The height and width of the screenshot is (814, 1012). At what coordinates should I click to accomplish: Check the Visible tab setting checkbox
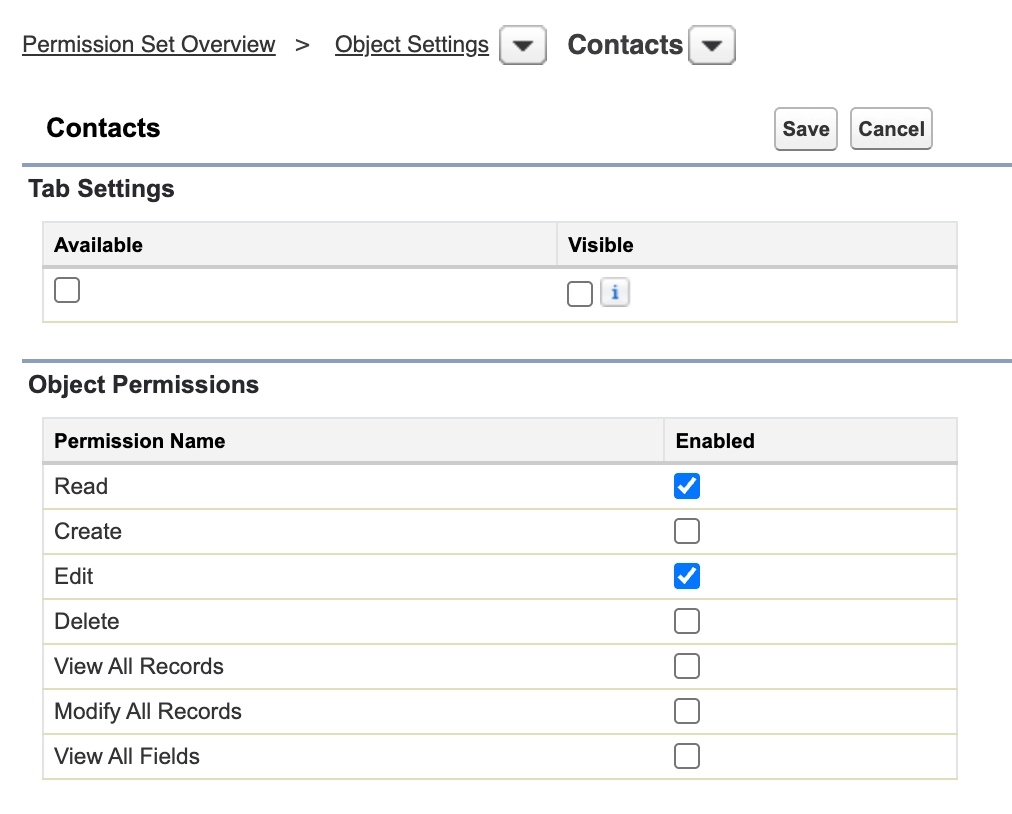(x=580, y=294)
